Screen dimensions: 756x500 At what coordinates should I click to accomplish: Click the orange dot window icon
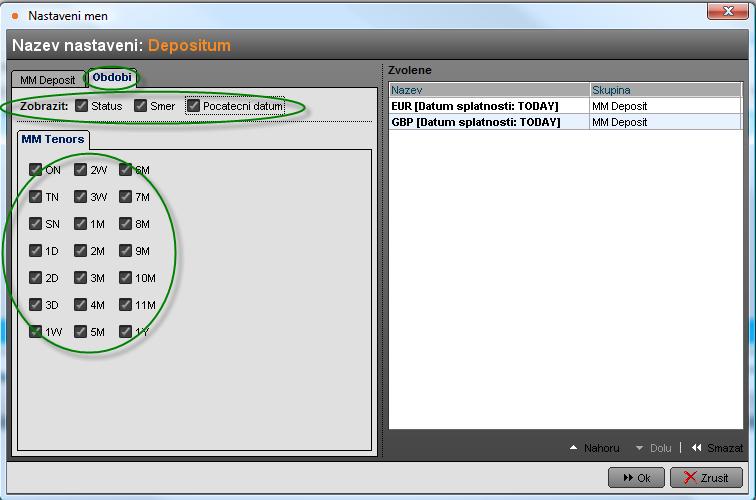(x=15, y=16)
